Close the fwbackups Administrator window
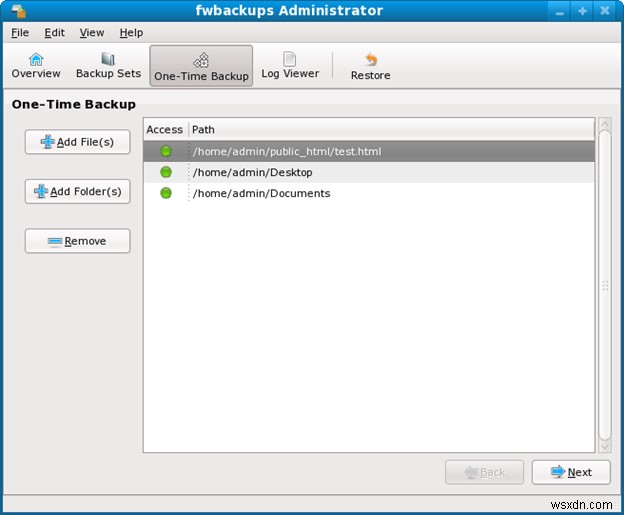624x515 pixels. point(605,11)
